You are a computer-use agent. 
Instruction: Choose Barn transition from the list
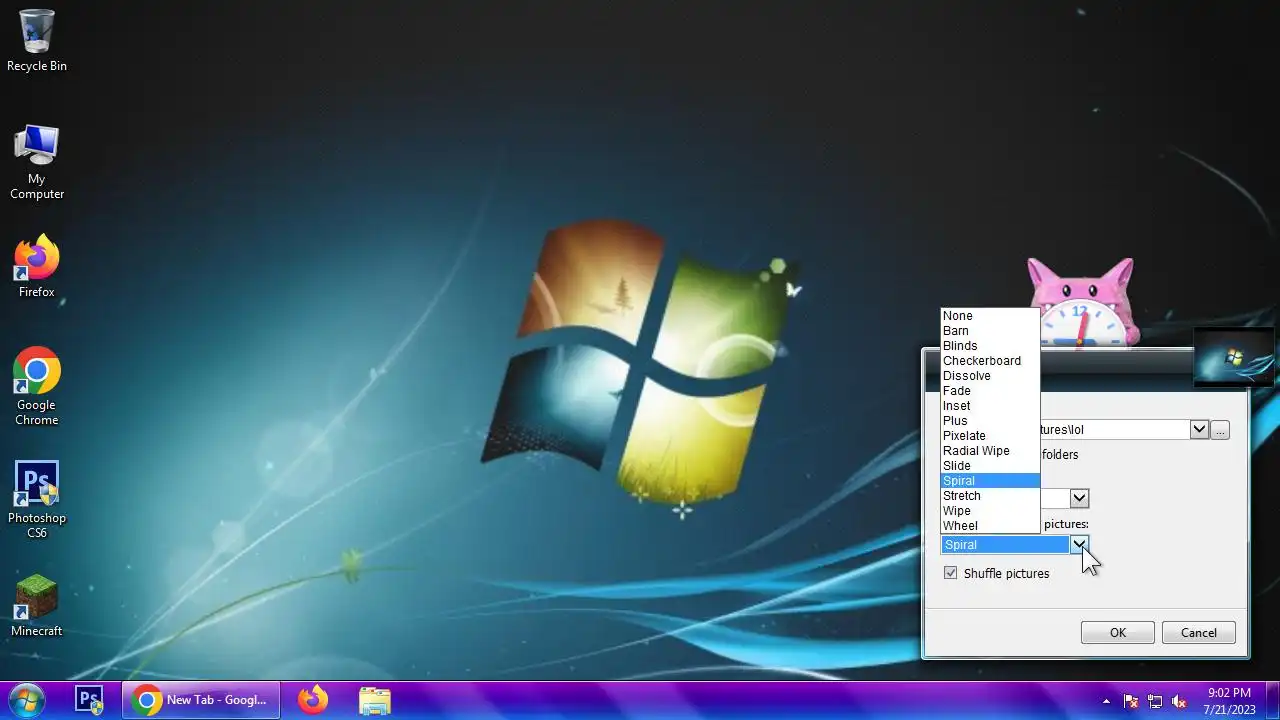click(990, 331)
